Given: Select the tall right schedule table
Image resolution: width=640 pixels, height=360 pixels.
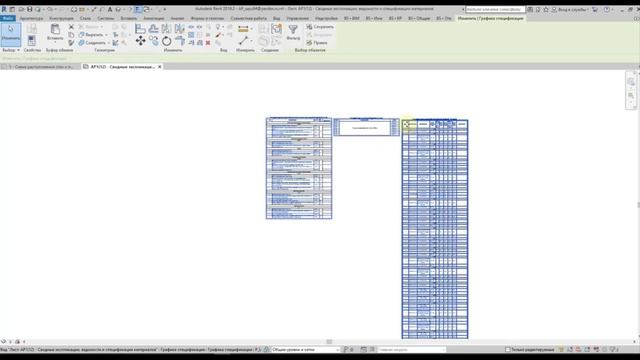Looking at the screenshot, I should pyautogui.click(x=435, y=229).
